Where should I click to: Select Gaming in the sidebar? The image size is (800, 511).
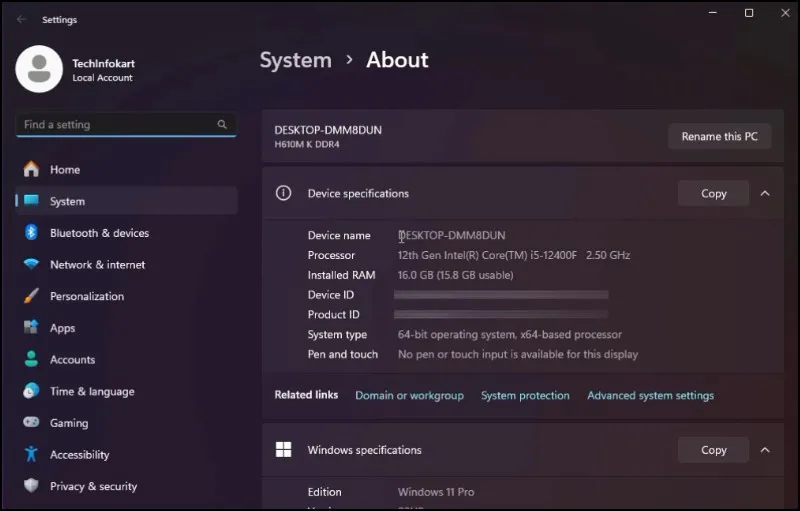click(x=127, y=423)
